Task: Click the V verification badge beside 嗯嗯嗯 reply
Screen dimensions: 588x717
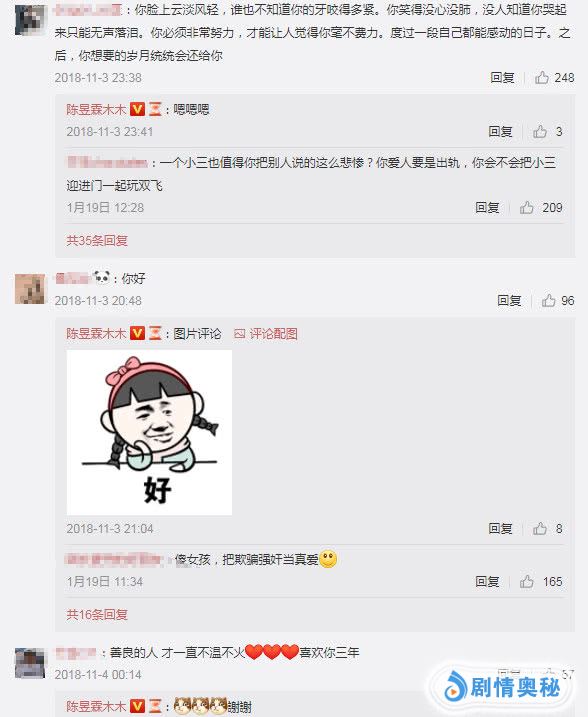Action: [137, 109]
